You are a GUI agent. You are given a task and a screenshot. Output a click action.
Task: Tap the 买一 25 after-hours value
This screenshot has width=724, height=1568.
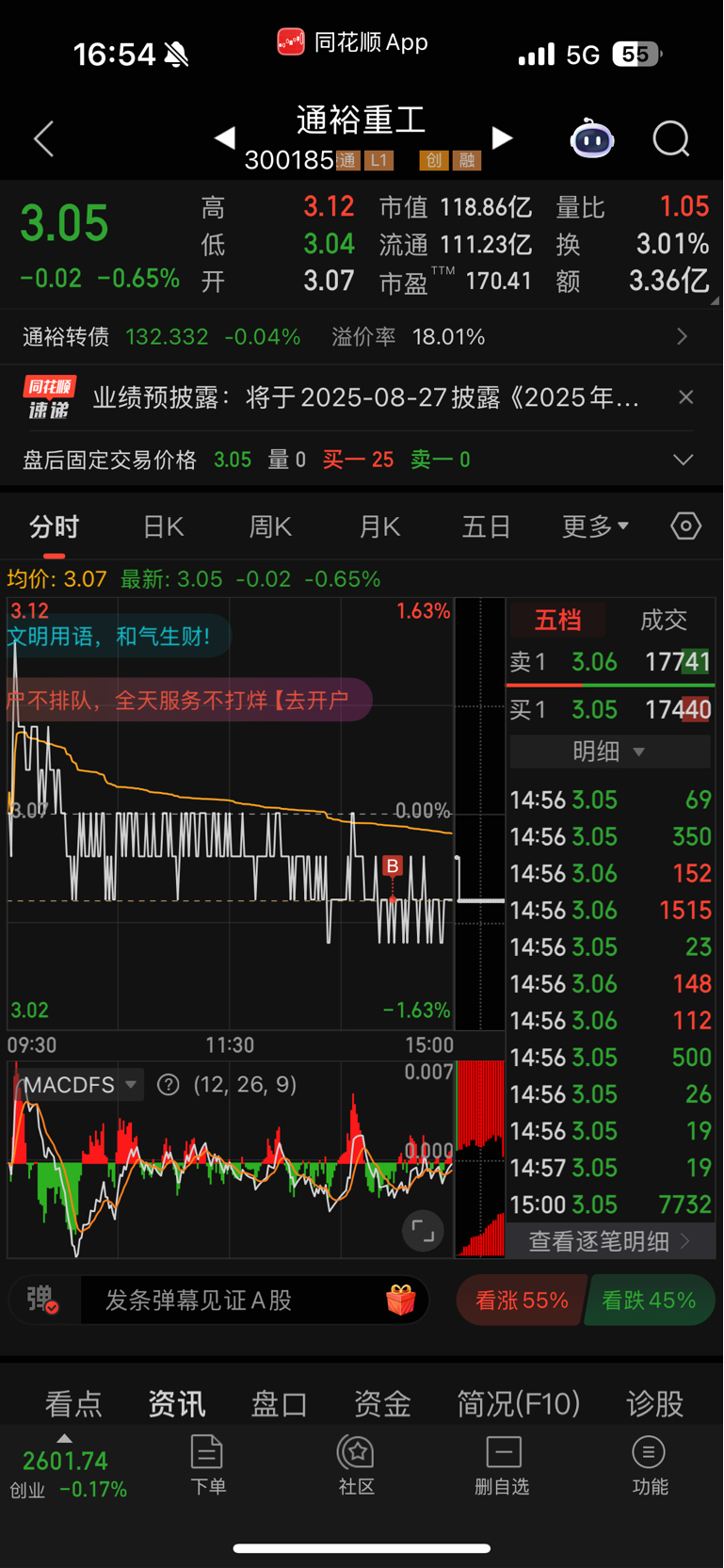(358, 460)
